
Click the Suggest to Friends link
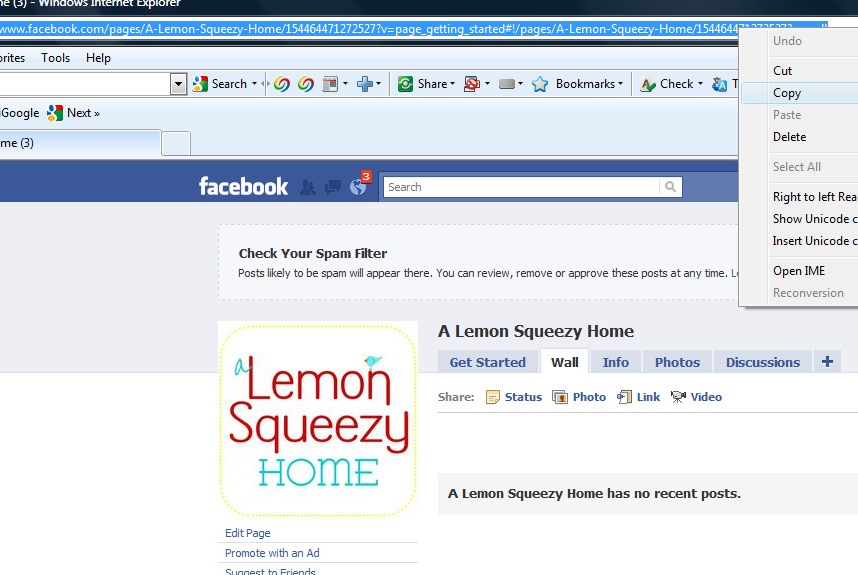(x=270, y=571)
